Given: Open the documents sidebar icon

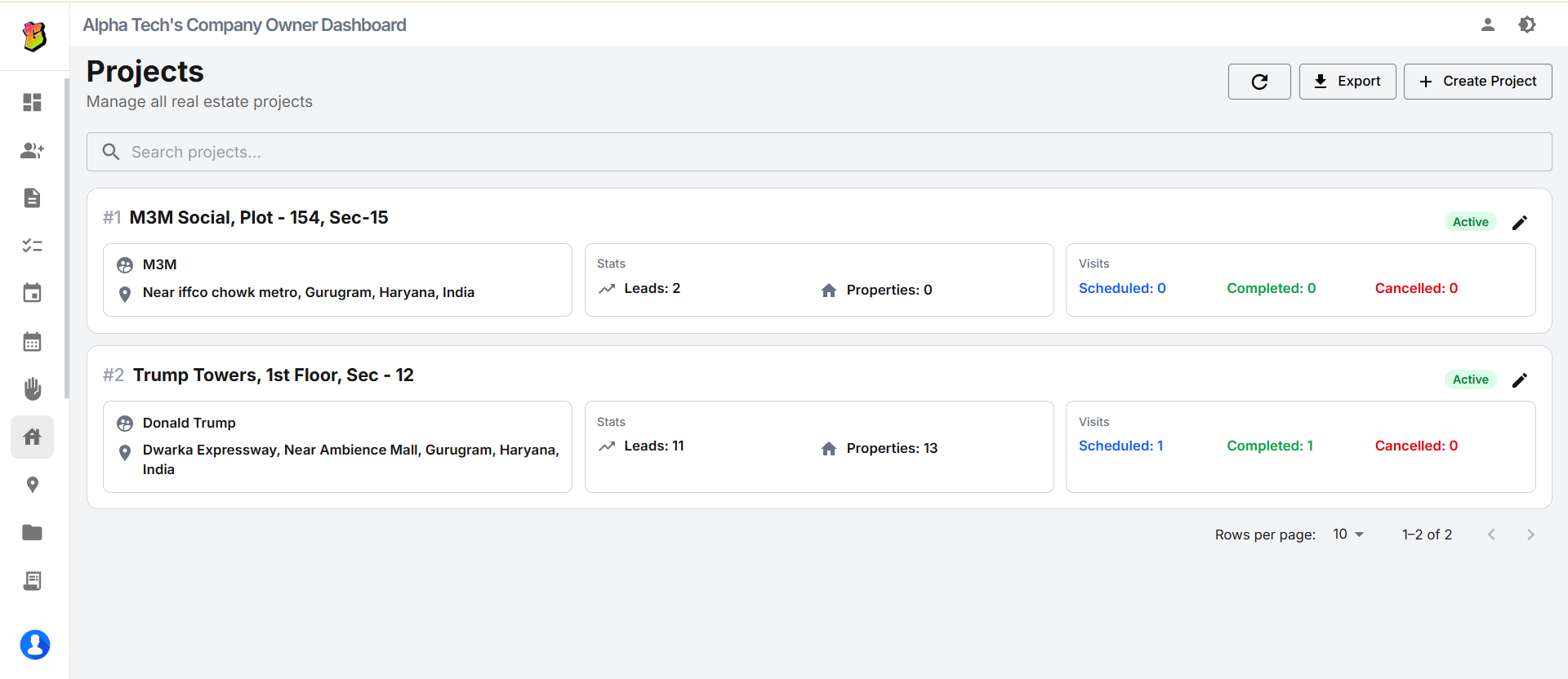Looking at the screenshot, I should [x=32, y=197].
